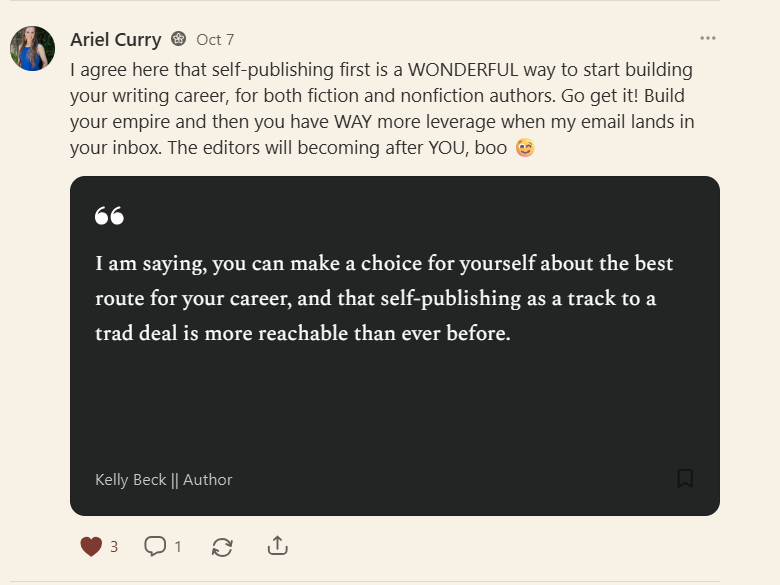Save the quoted post with the bookmark icon
780x585 pixels.
click(x=685, y=479)
